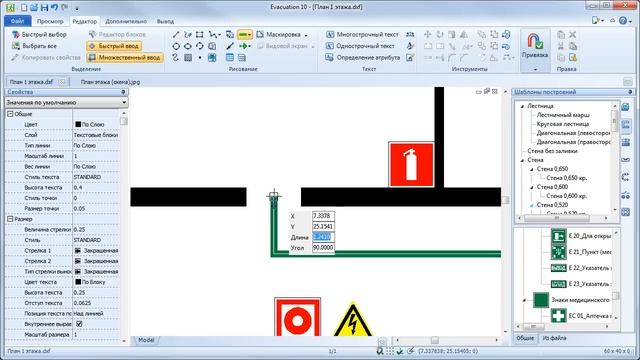The width and height of the screenshot is (640, 360).
Task: Click the Quick select icon
Action: (x=16, y=35)
